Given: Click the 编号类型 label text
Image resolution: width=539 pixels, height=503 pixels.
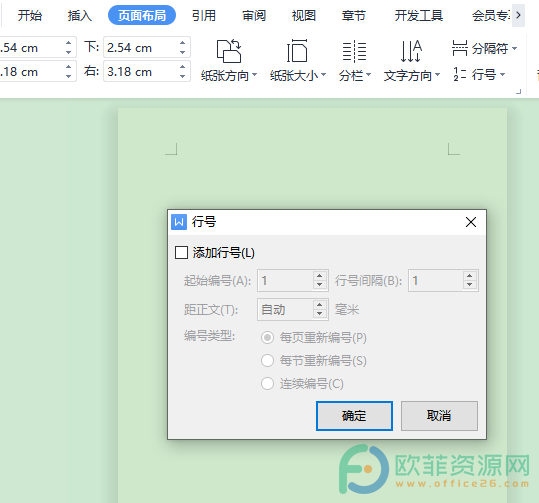Looking at the screenshot, I should (x=209, y=336).
